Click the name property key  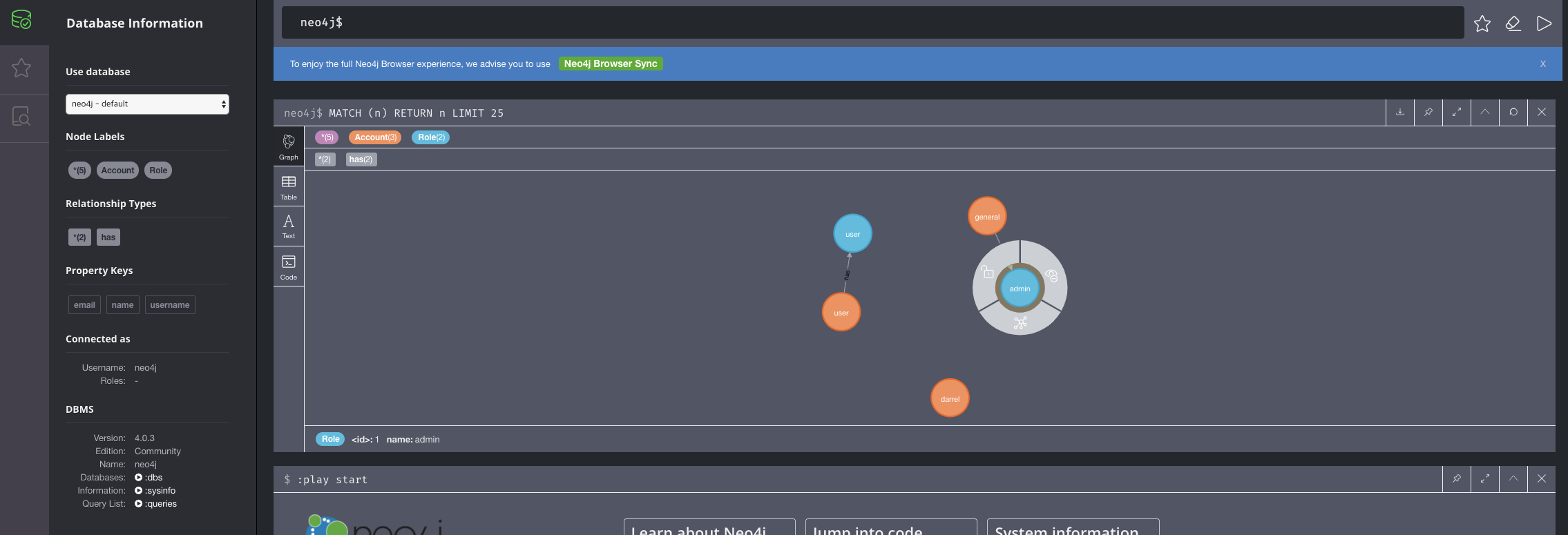click(x=123, y=305)
